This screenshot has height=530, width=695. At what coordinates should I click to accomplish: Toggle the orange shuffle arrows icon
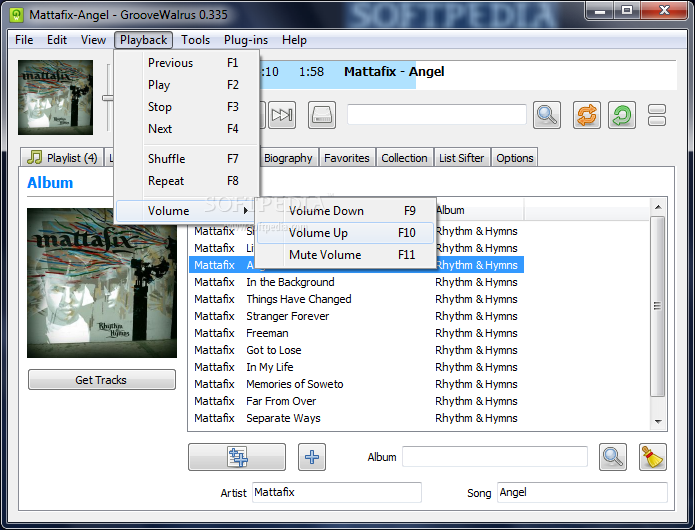click(586, 115)
